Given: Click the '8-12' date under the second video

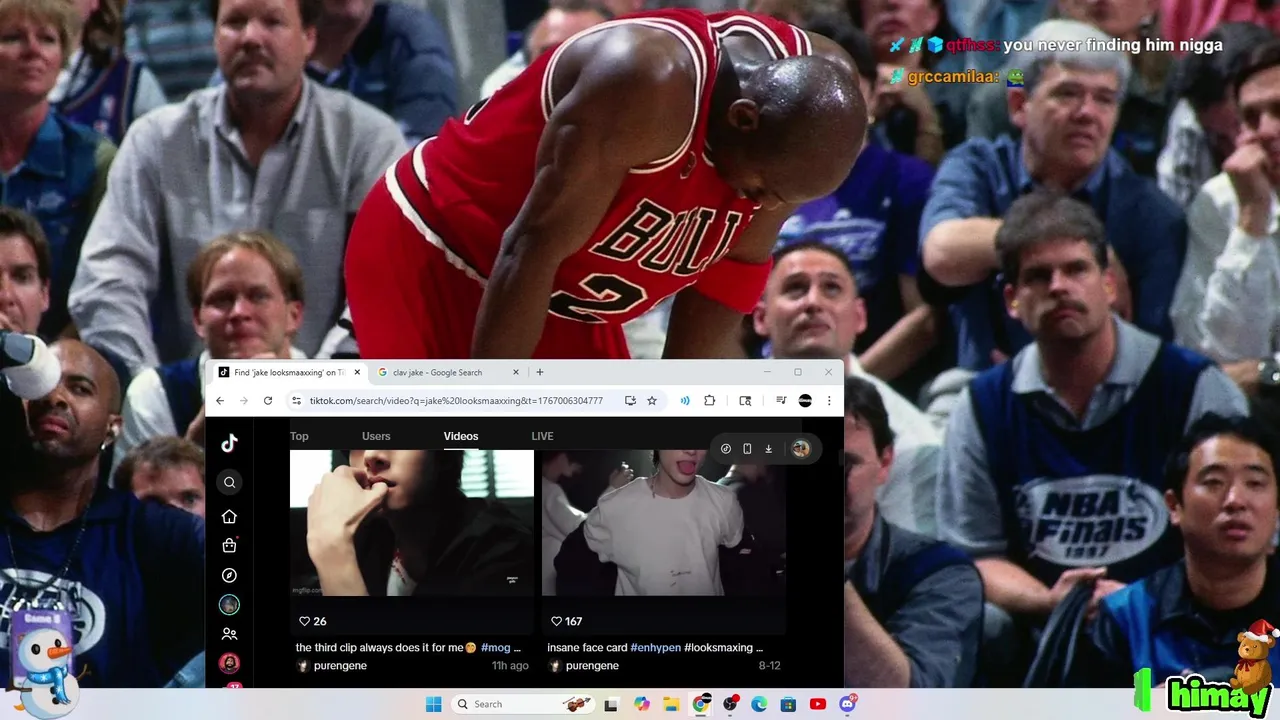Looking at the screenshot, I should click(769, 666).
